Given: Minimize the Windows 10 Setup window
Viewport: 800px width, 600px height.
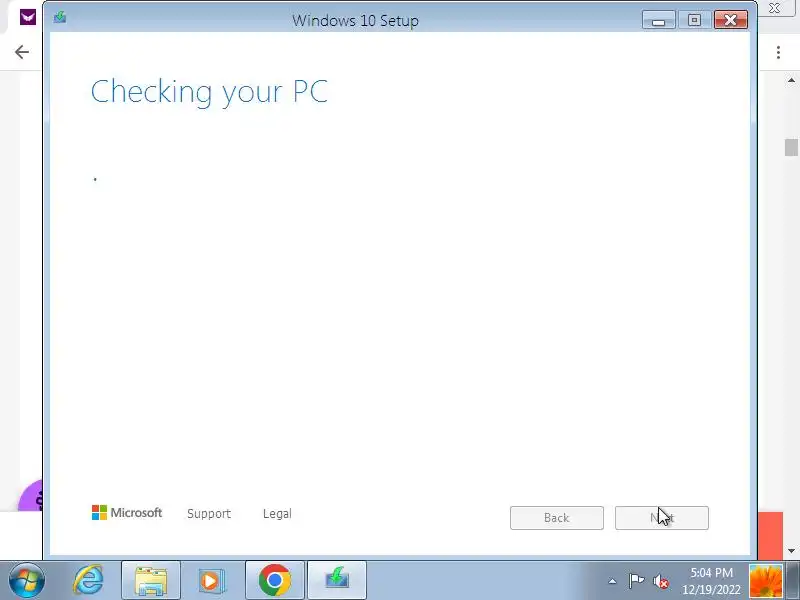Looking at the screenshot, I should [x=659, y=20].
